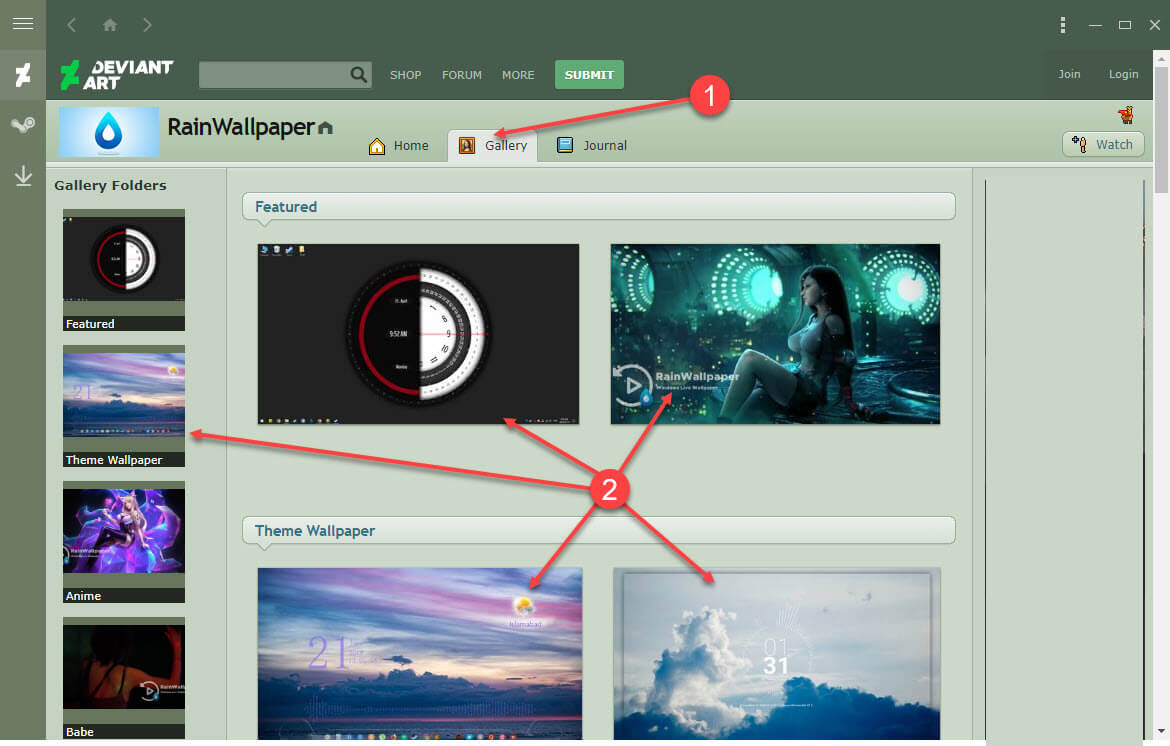Open the downloads sidebar icon
The height and width of the screenshot is (746, 1170).
pos(23,176)
